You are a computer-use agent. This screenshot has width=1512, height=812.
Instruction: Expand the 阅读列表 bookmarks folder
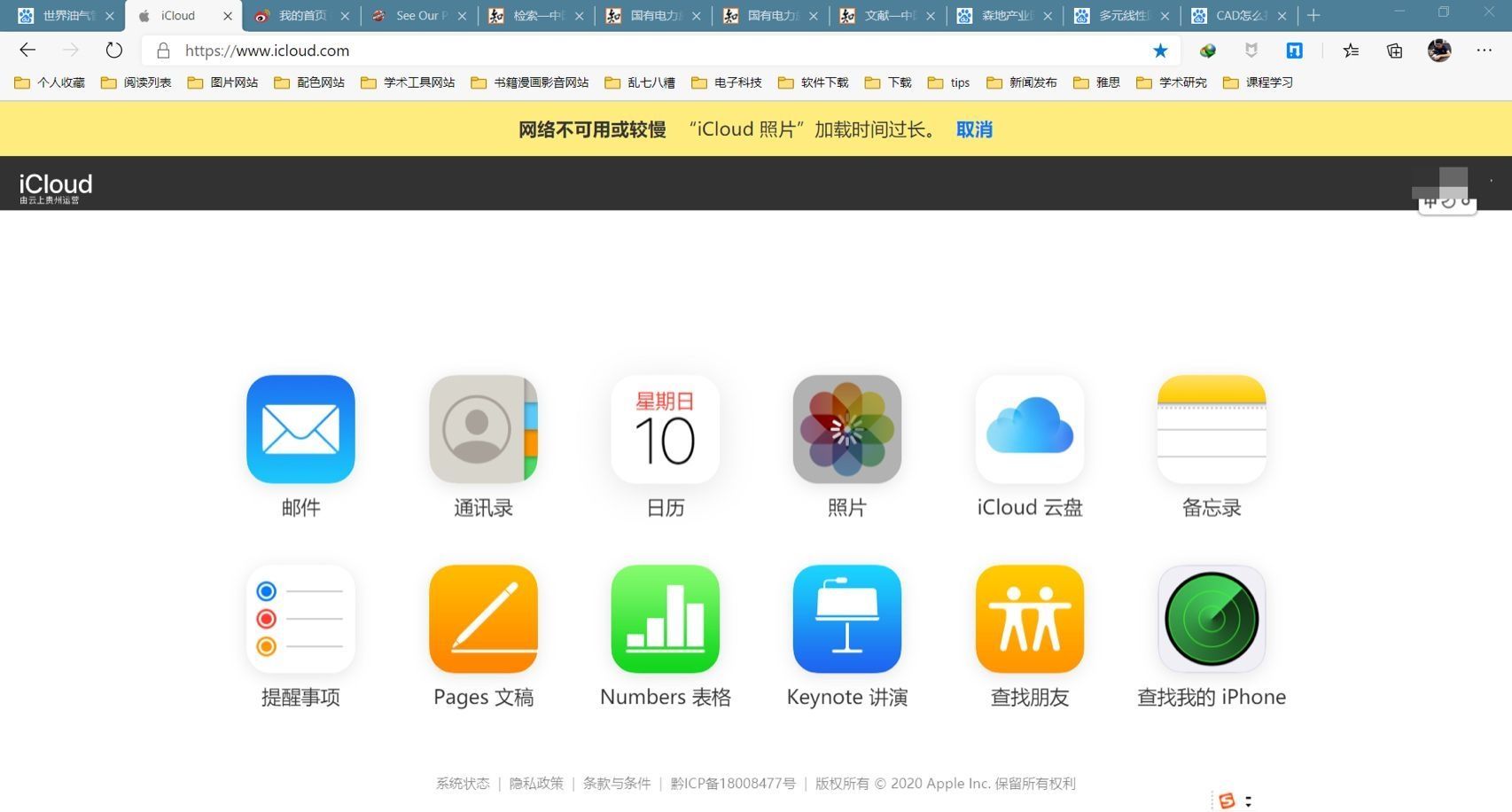[x=136, y=82]
